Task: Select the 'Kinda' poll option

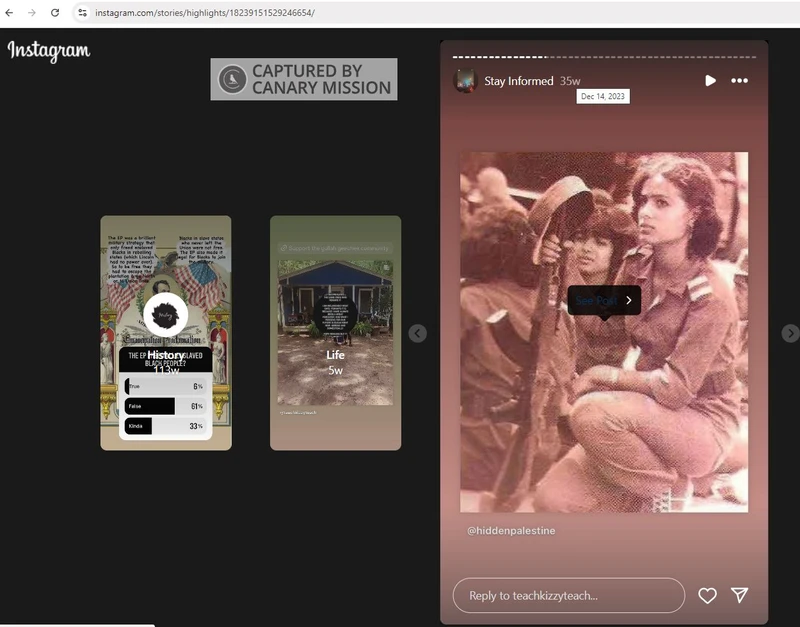Action: pyautogui.click(x=165, y=426)
